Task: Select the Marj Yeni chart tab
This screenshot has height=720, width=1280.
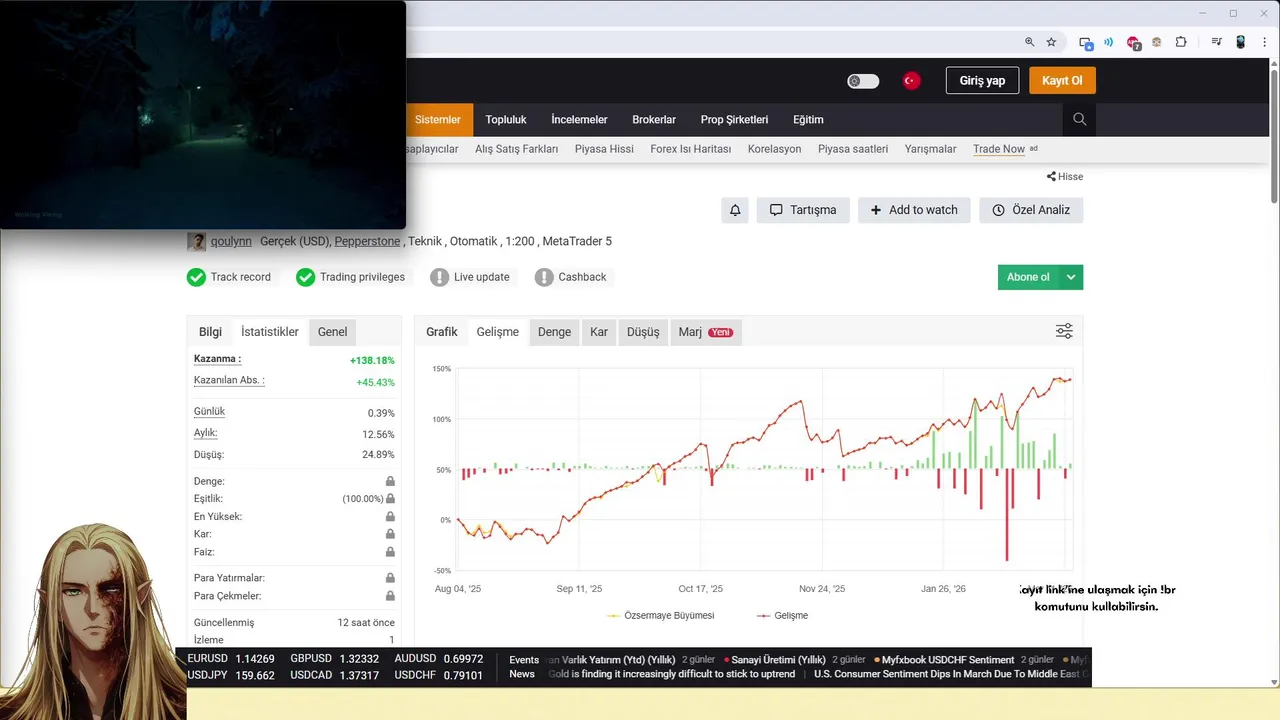Action: click(706, 332)
